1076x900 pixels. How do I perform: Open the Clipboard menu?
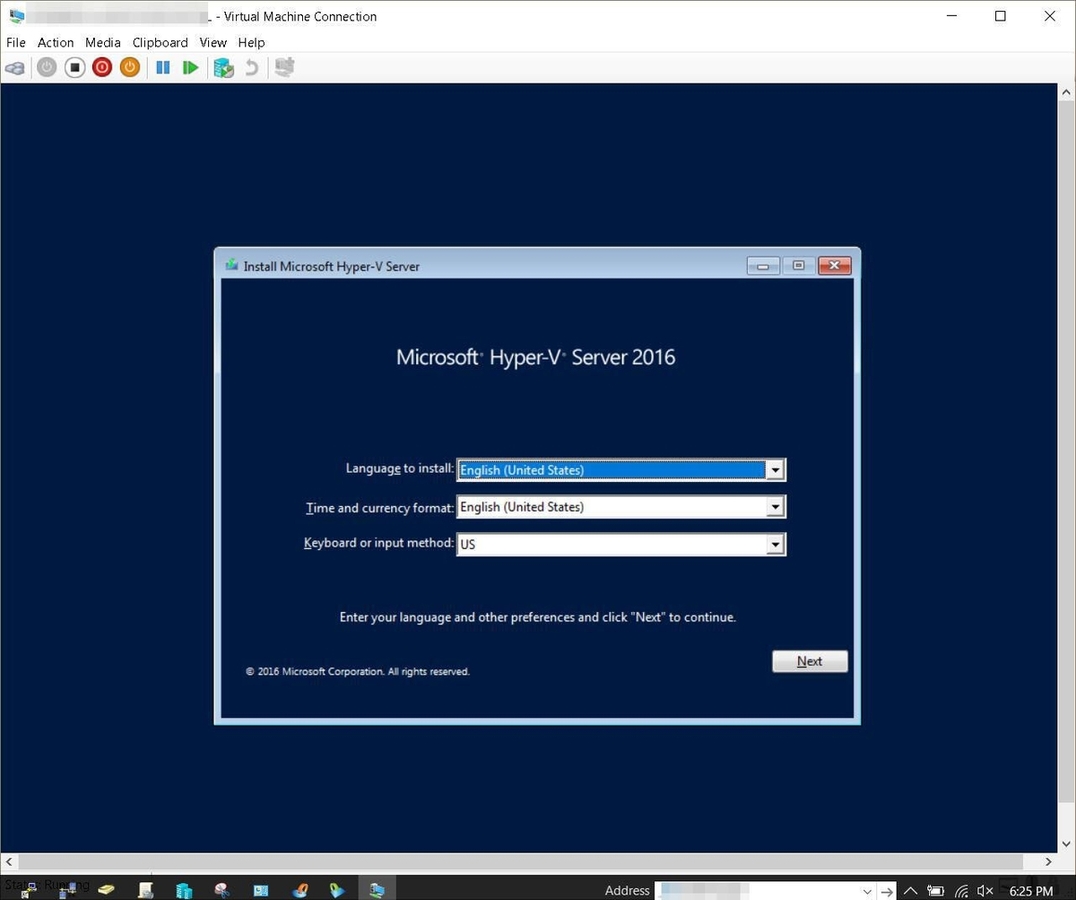tap(160, 42)
